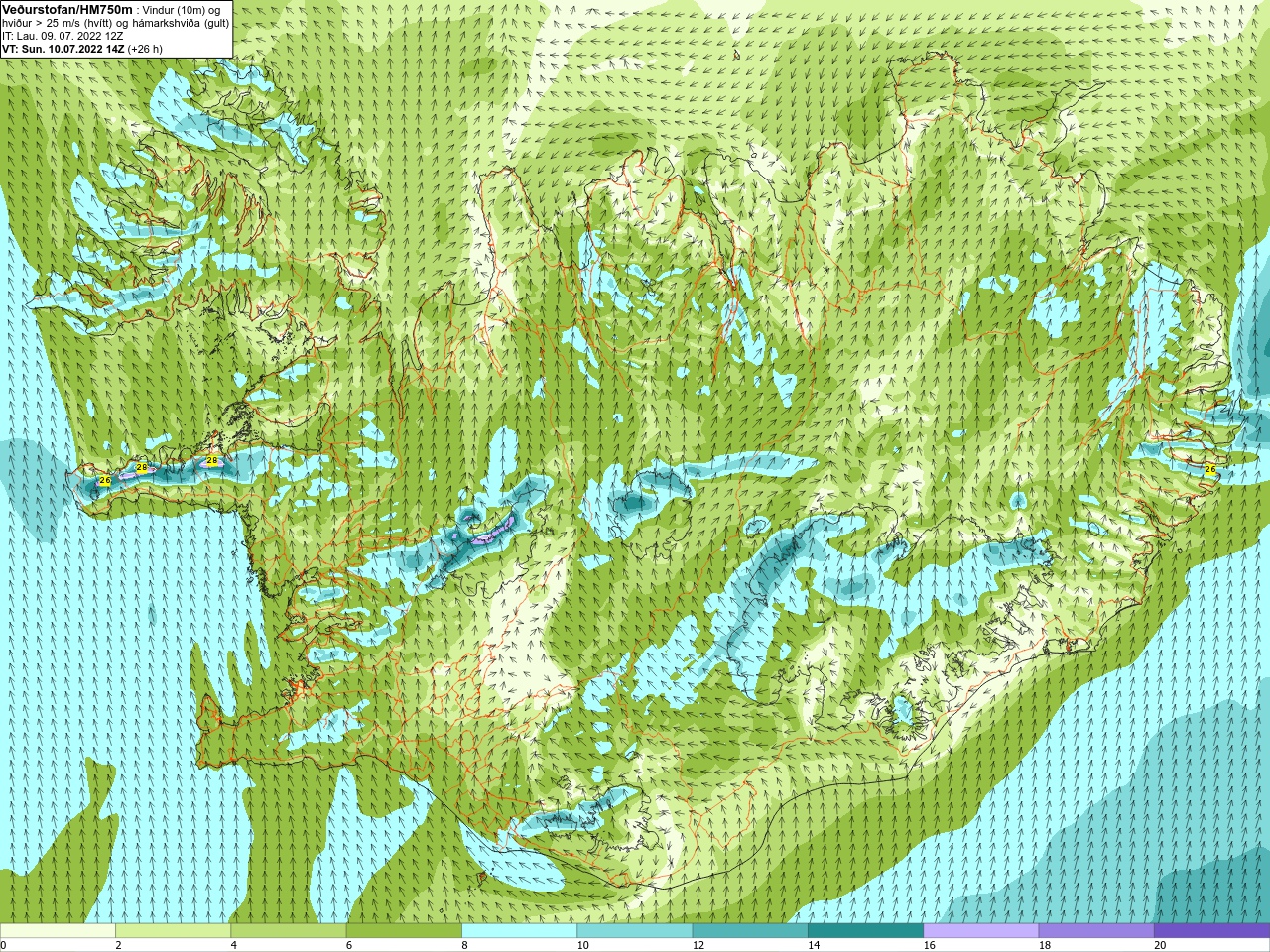
Task: Click the 8–10 m/s pale cyan legend swatch
Action: (x=519, y=931)
